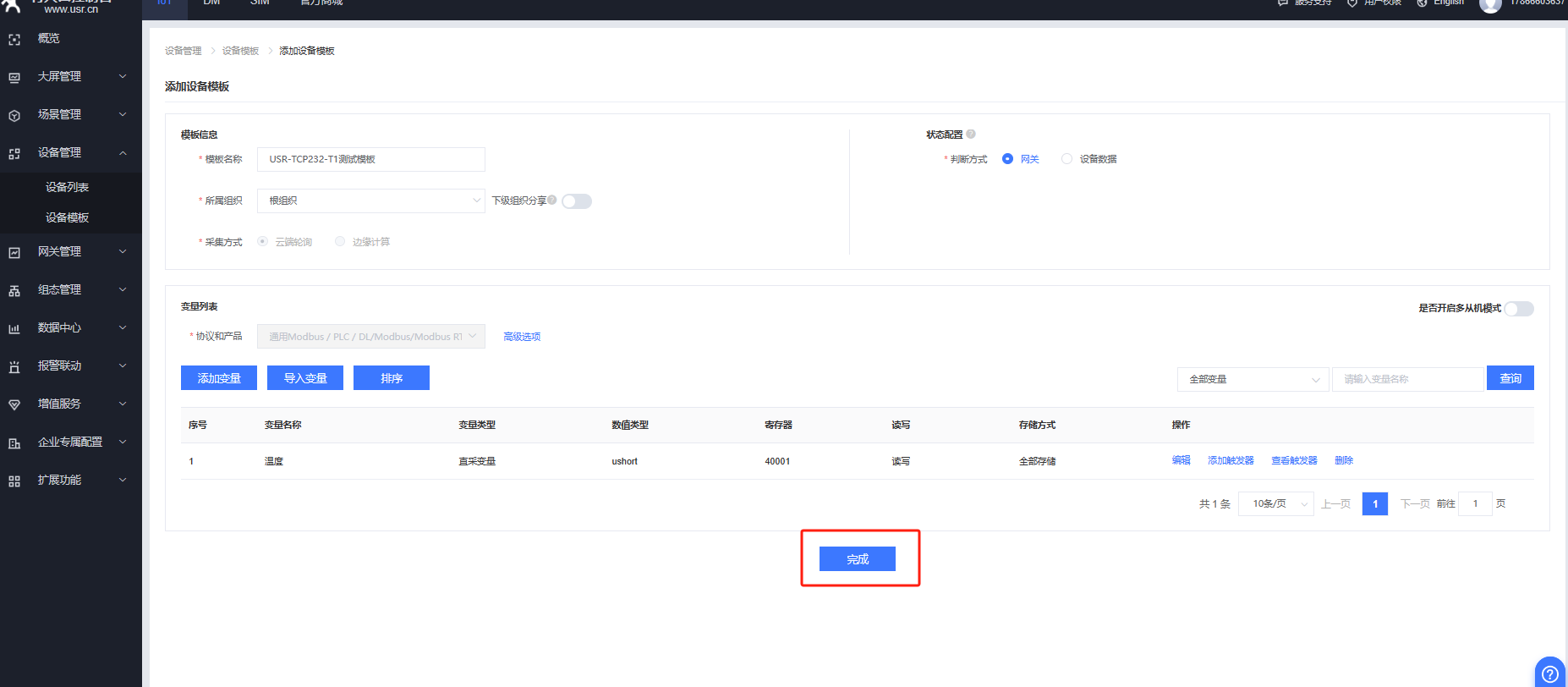Enable the 是否开启多从机模式 switch
Screen dimensions: 1568x687
(x=1519, y=309)
